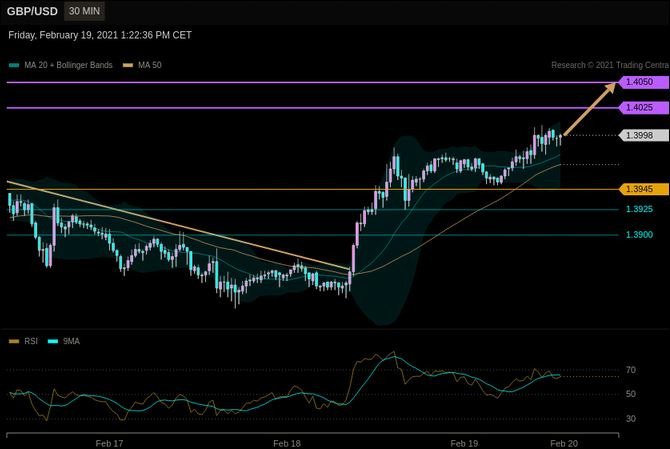Select the 1.4050 resistance price tag
670x449 pixels.
[x=644, y=82]
